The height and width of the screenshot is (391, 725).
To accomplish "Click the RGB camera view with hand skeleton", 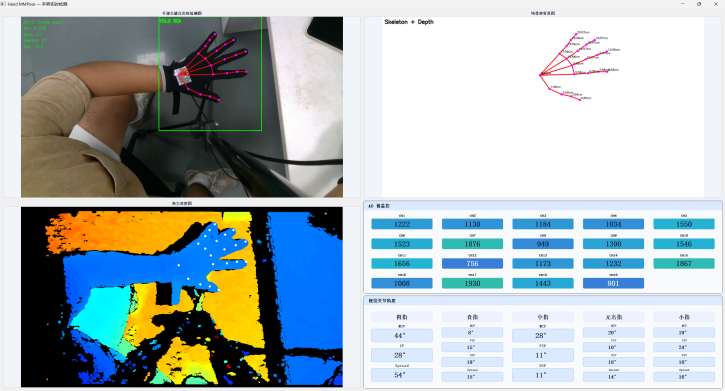I will click(x=182, y=107).
